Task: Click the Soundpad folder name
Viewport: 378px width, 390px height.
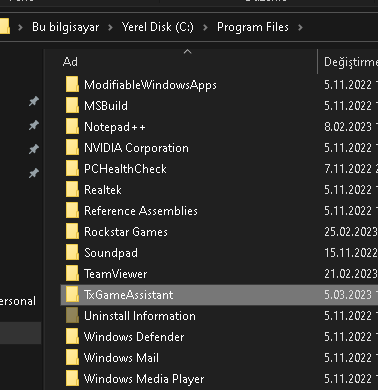Action: 111,253
